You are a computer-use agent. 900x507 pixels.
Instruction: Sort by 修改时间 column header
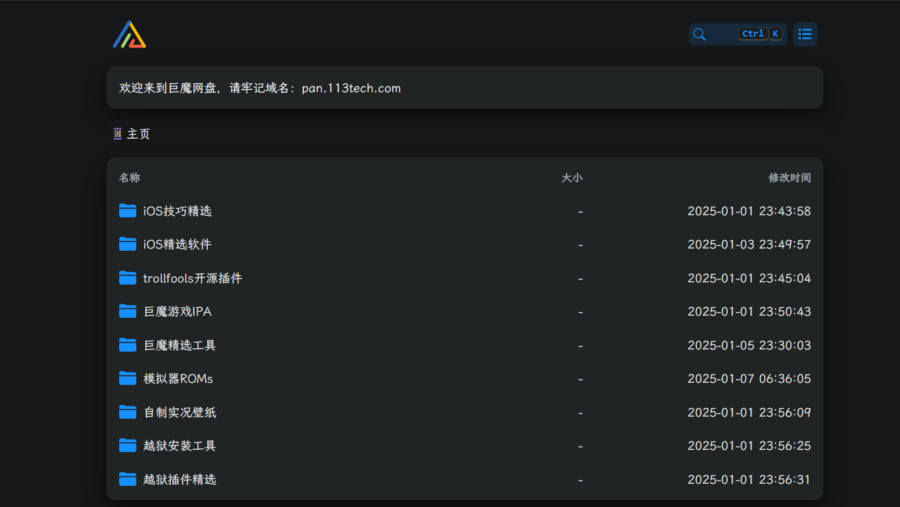pos(789,178)
